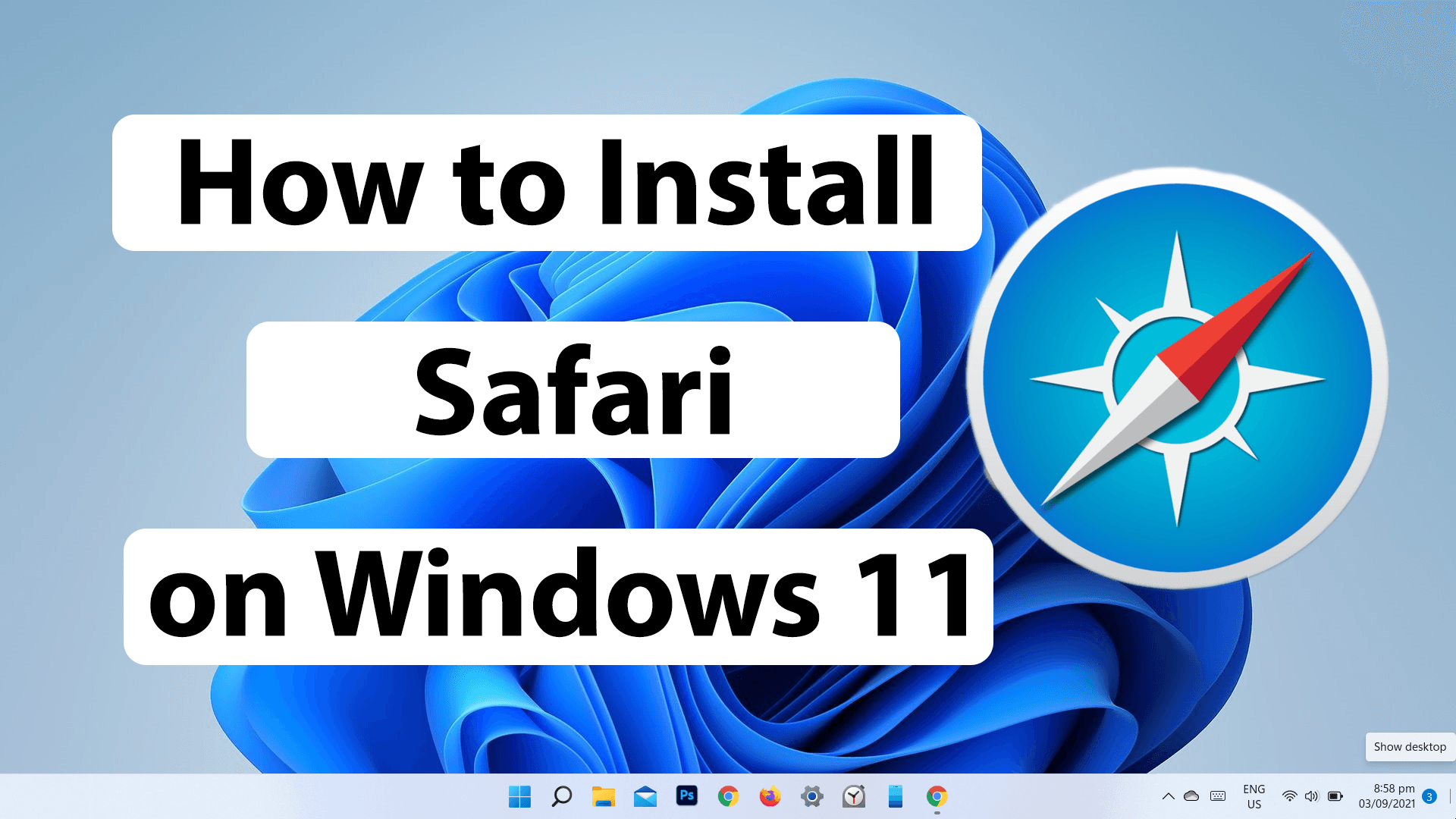Switch to the running Chrome window icon
This screenshot has height=819, width=1456.
tap(937, 796)
